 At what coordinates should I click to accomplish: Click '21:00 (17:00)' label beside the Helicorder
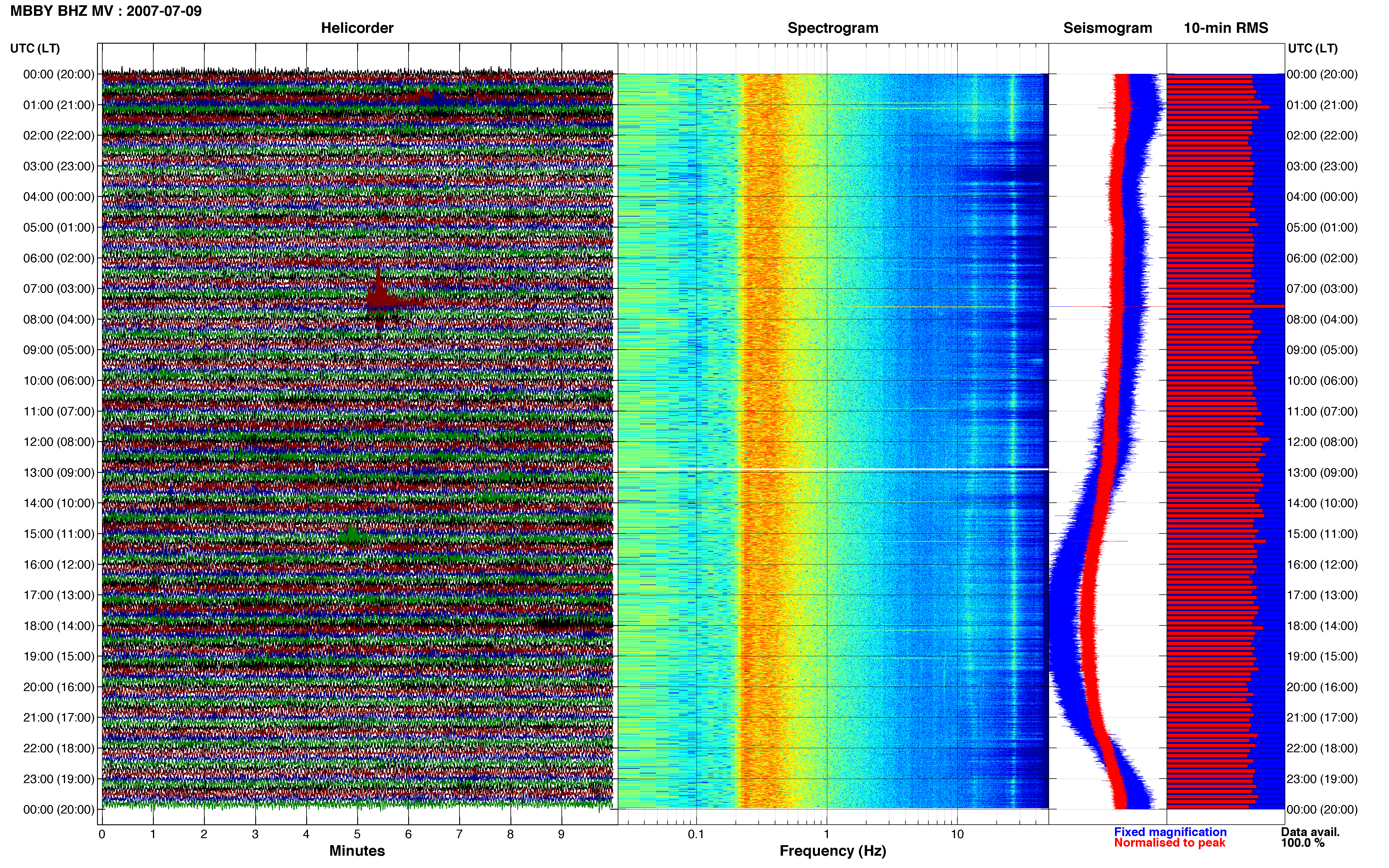pos(59,718)
